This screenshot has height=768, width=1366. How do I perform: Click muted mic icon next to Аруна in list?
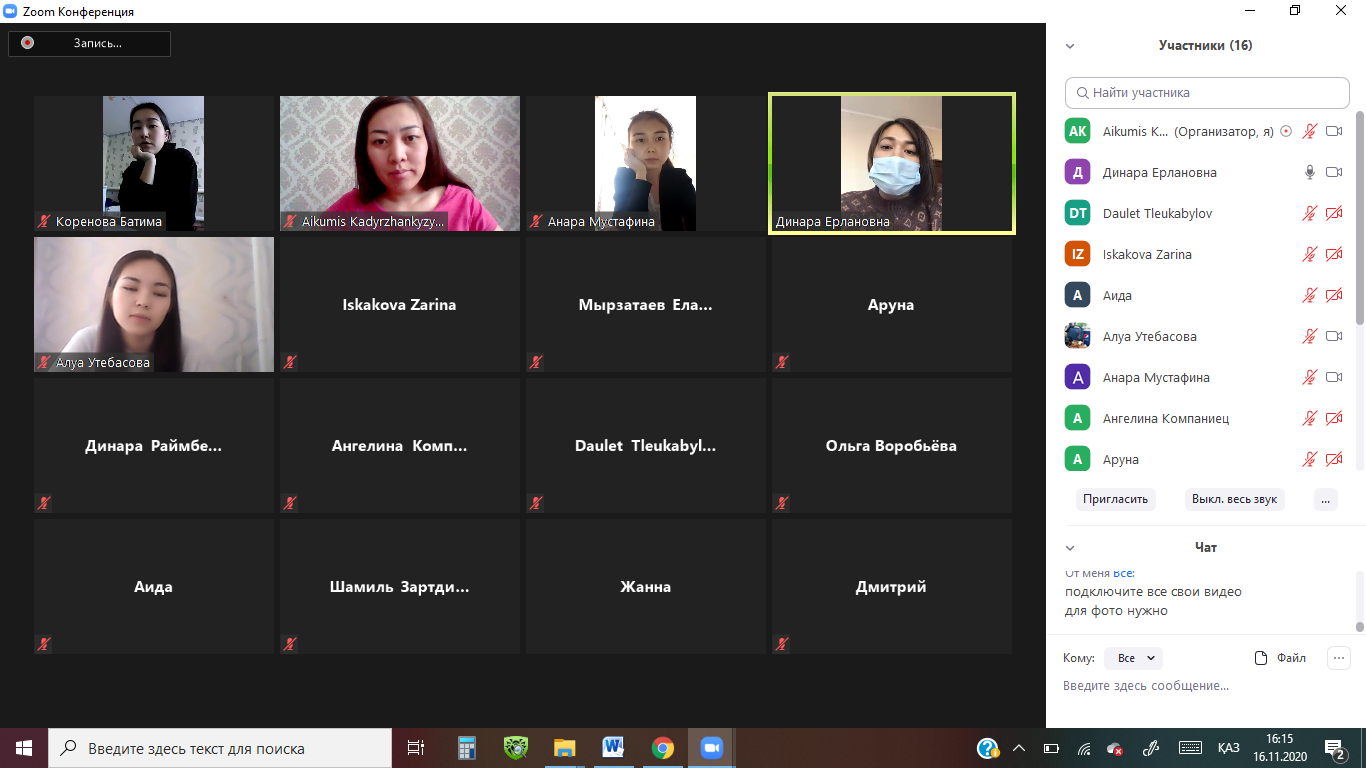click(1309, 459)
